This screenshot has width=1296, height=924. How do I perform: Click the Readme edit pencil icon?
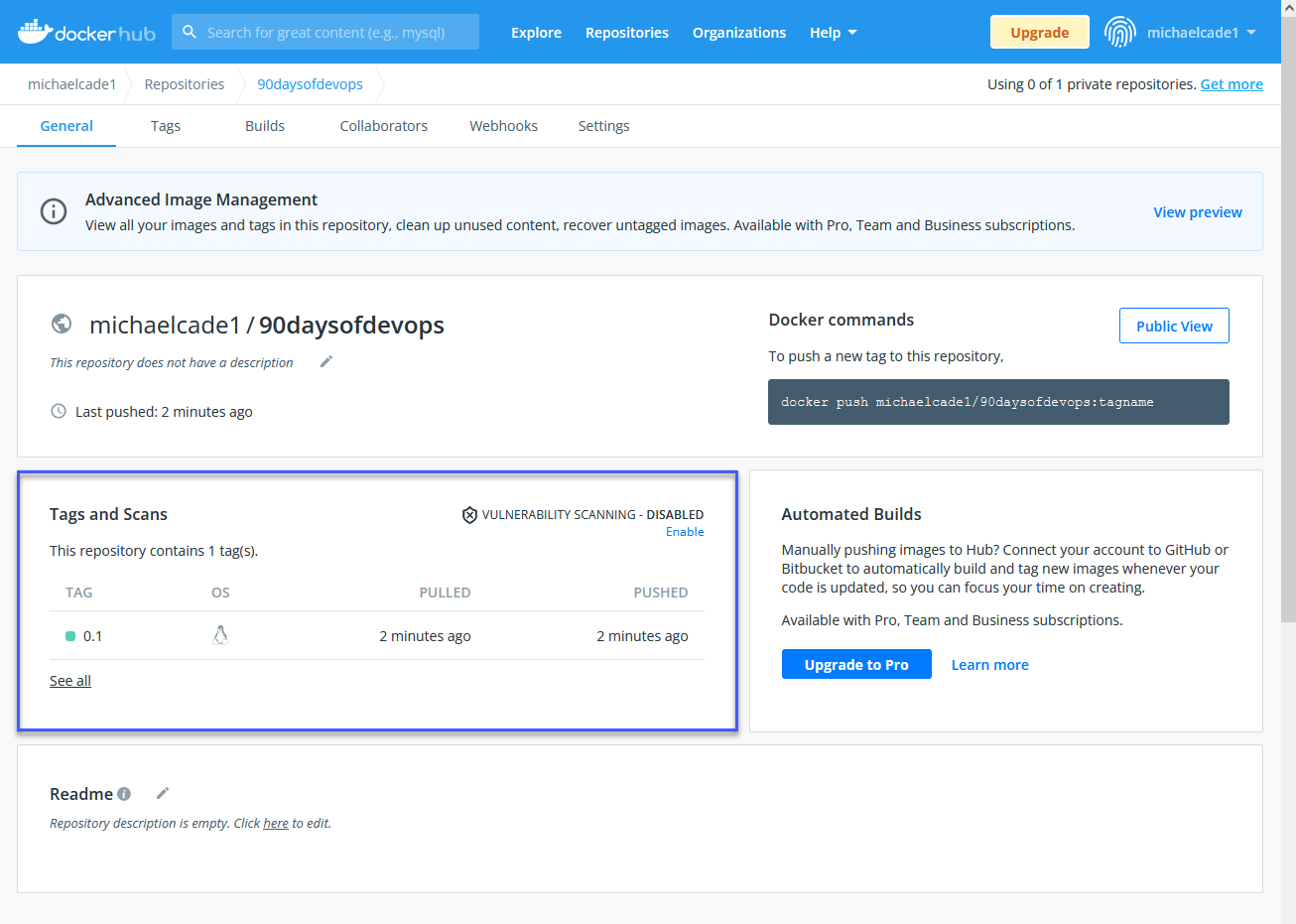point(163,793)
